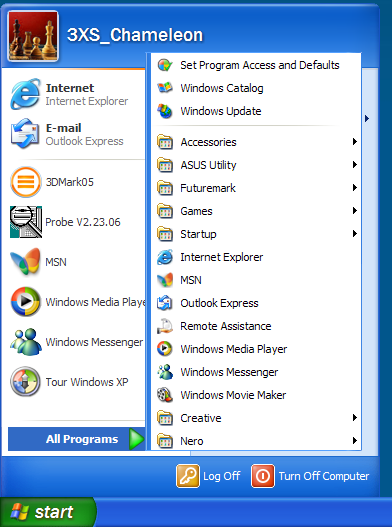
Task: Click the Nero folder icon
Action: (165, 441)
